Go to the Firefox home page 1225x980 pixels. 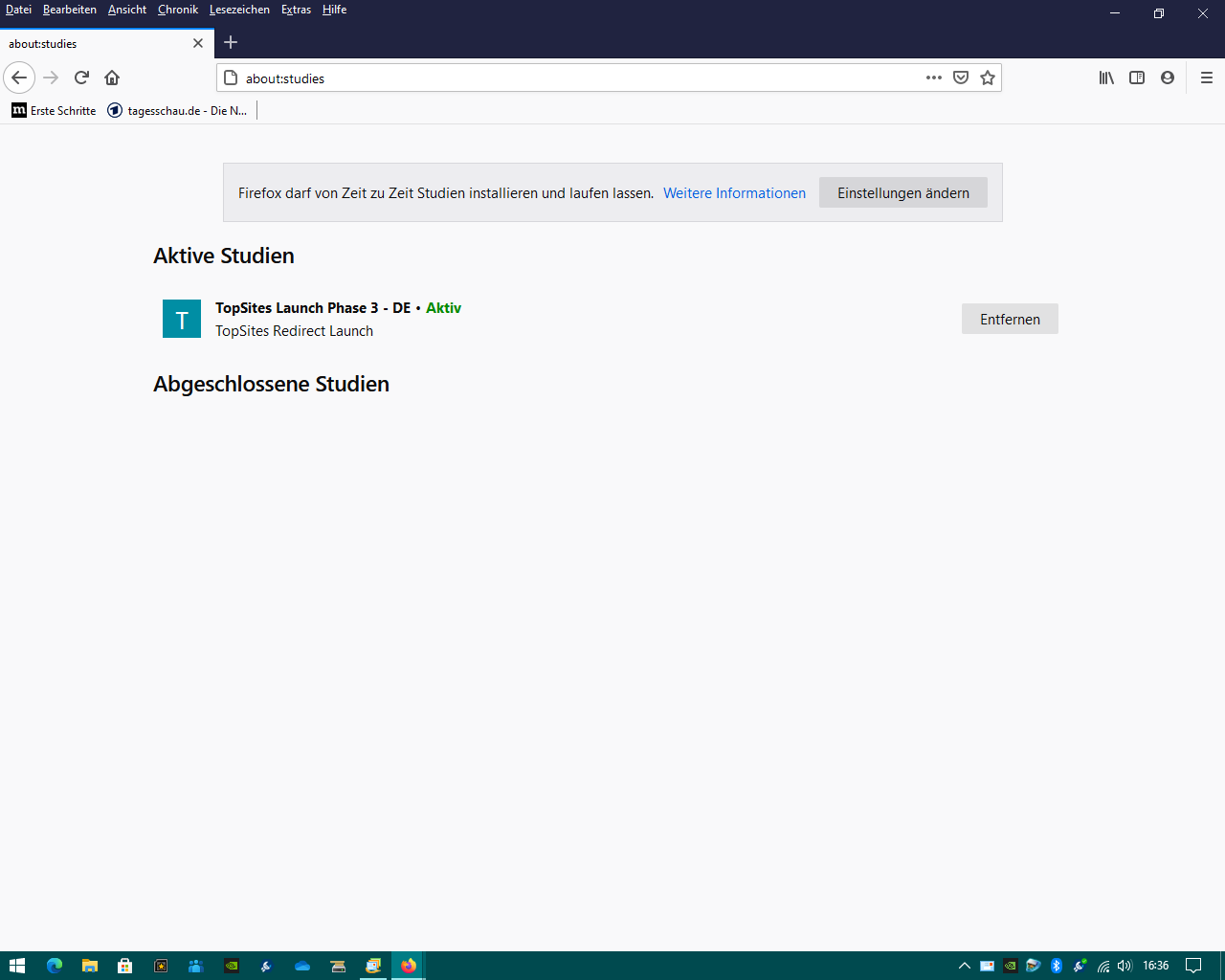[x=112, y=78]
